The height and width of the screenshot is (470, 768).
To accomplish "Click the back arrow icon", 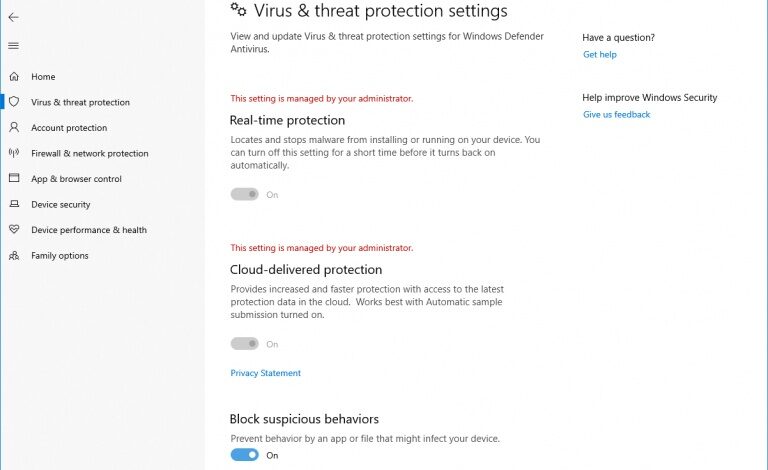I will 13,17.
